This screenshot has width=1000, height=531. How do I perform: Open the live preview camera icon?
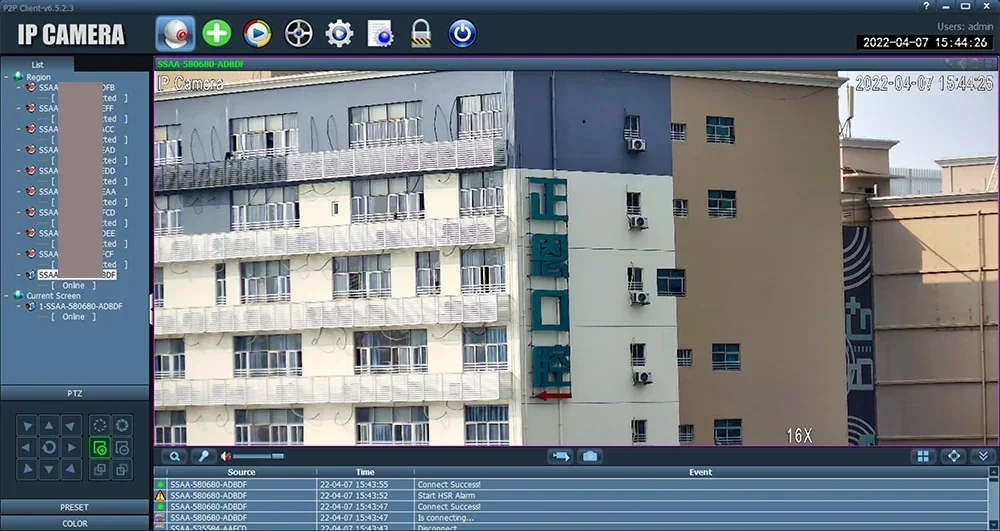point(175,33)
